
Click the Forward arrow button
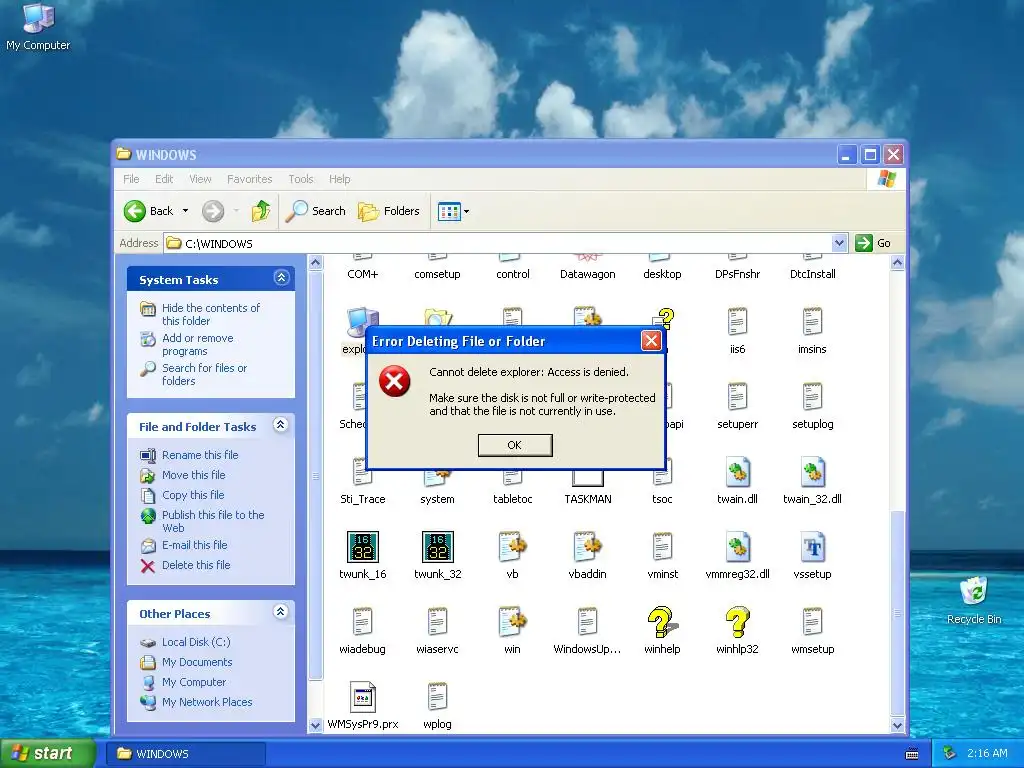tap(213, 211)
